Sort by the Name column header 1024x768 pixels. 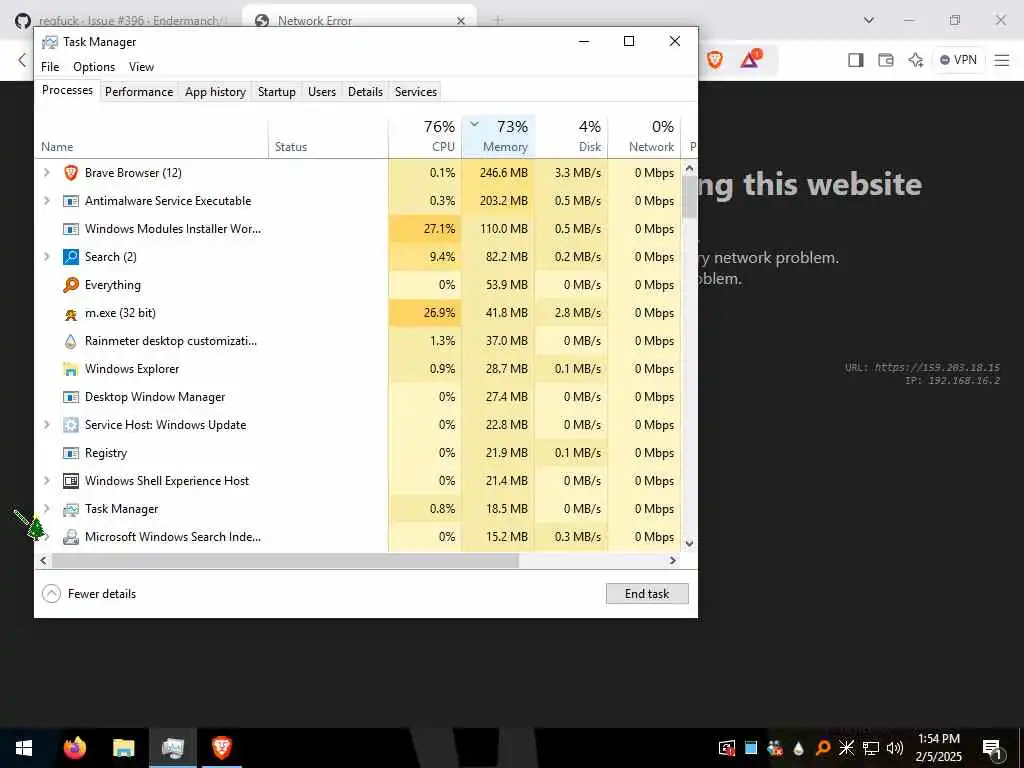point(152,136)
